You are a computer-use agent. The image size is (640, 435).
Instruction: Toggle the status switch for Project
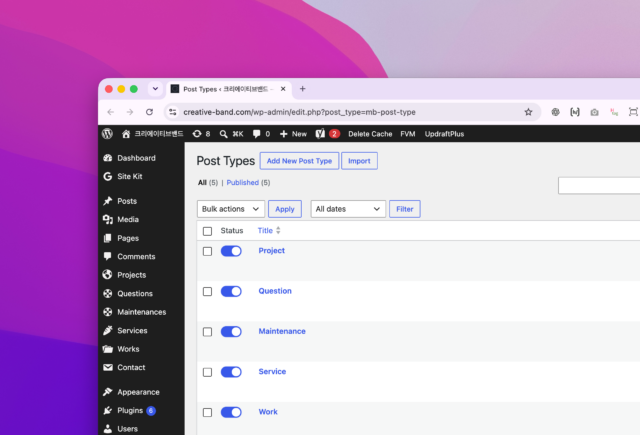[x=231, y=251]
